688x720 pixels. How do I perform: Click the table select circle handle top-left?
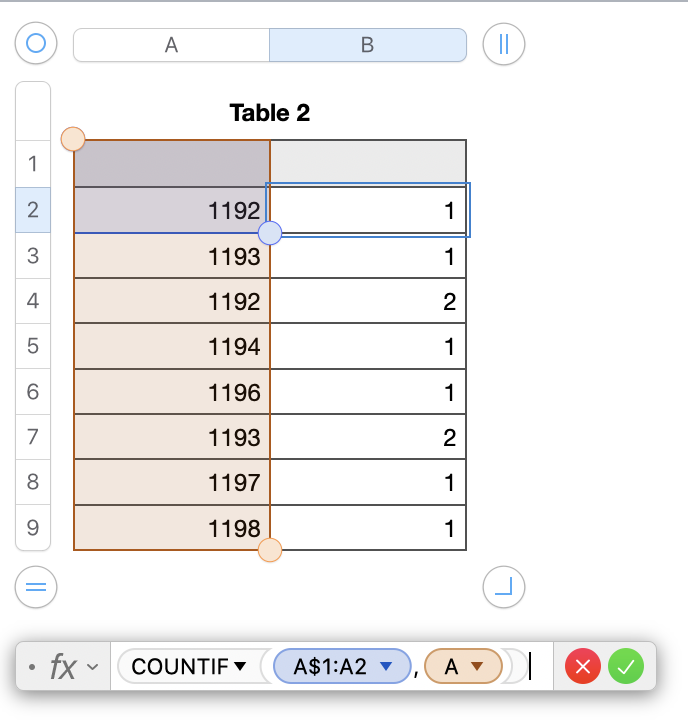pyautogui.click(x=36, y=44)
